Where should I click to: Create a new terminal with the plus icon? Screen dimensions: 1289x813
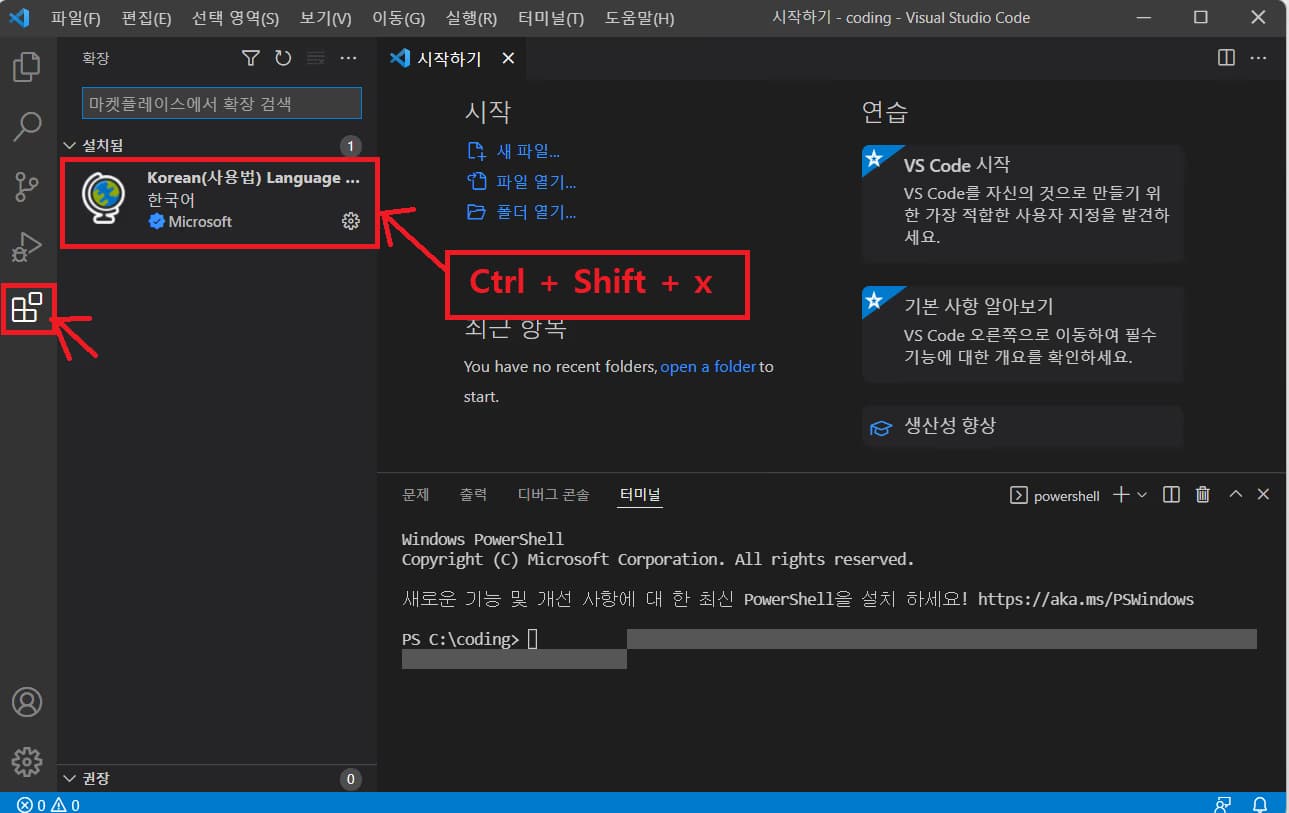(1119, 494)
